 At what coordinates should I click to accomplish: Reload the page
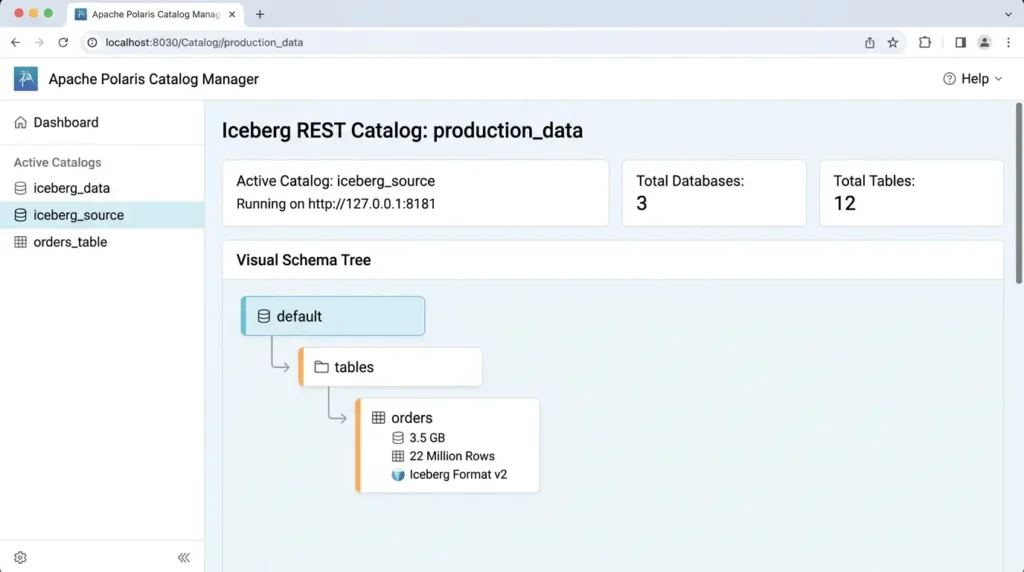(63, 42)
